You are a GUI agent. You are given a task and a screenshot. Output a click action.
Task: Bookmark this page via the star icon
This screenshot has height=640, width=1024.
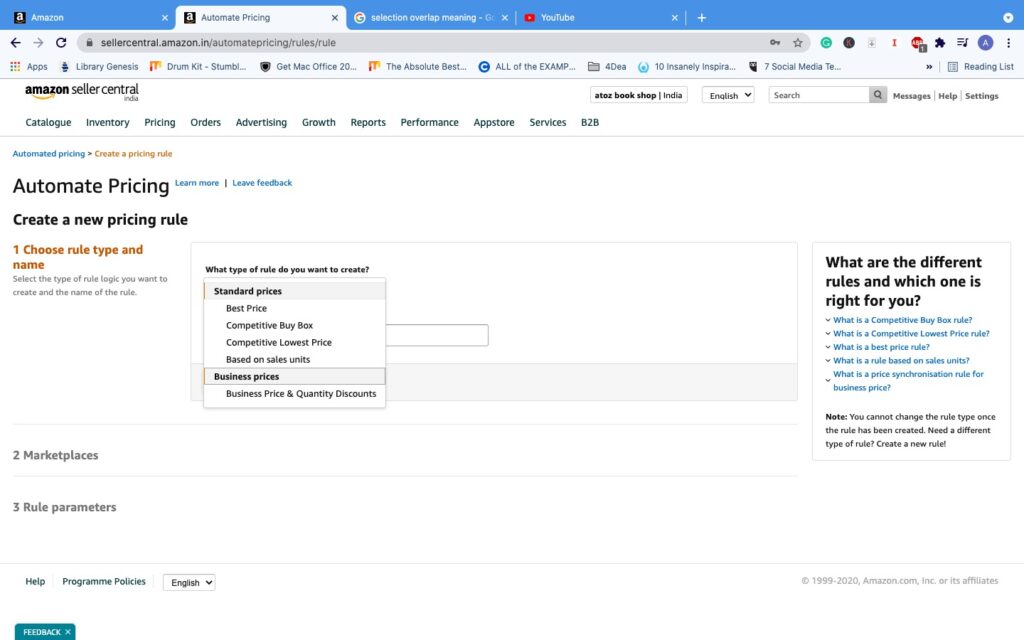pos(797,42)
